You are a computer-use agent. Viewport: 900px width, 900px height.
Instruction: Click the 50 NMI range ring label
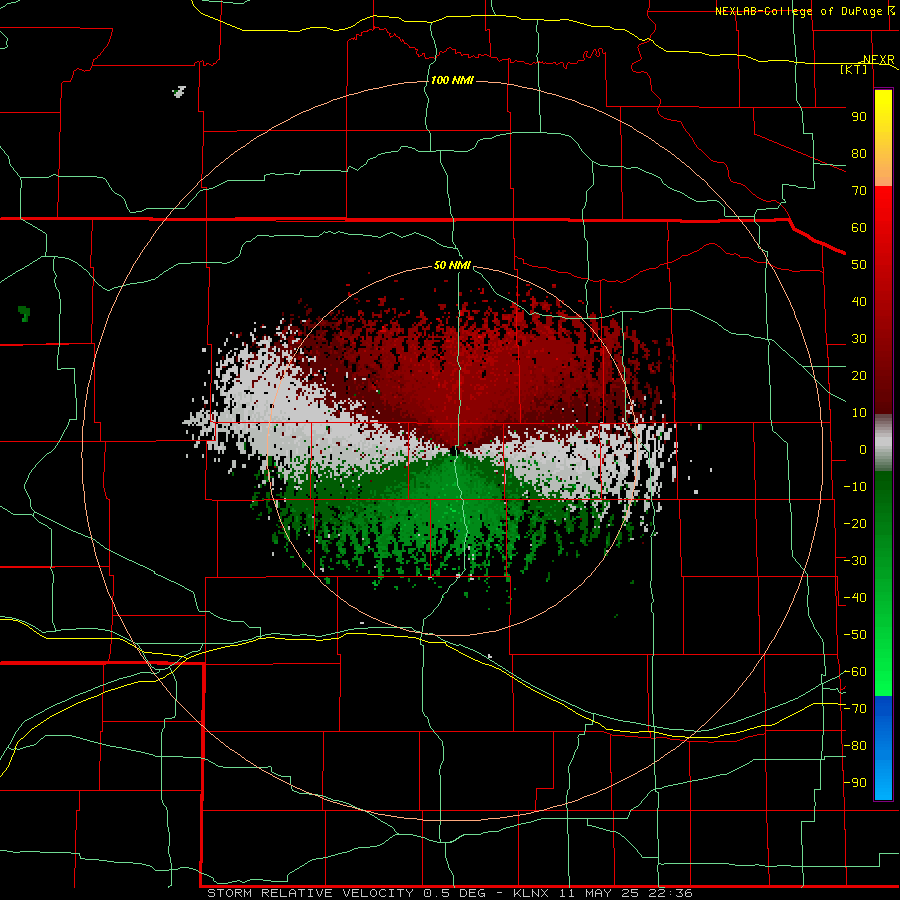(452, 265)
